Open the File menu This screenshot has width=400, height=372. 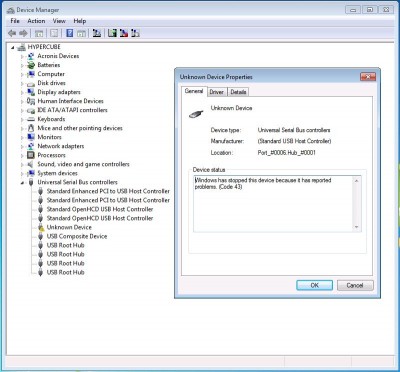pyautogui.click(x=15, y=21)
